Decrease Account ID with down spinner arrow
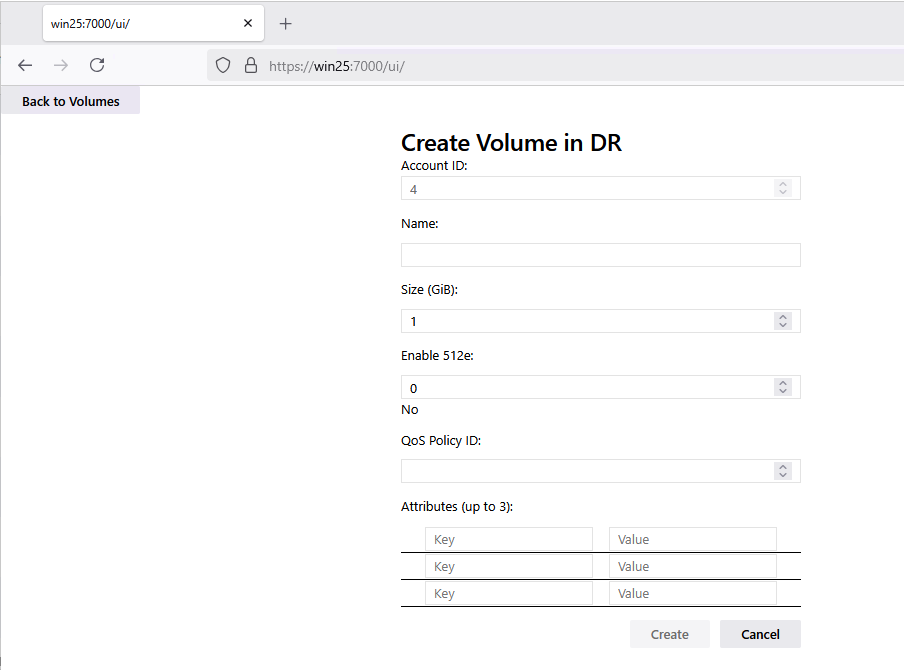Screen dimensions: 904x670 tap(783, 193)
